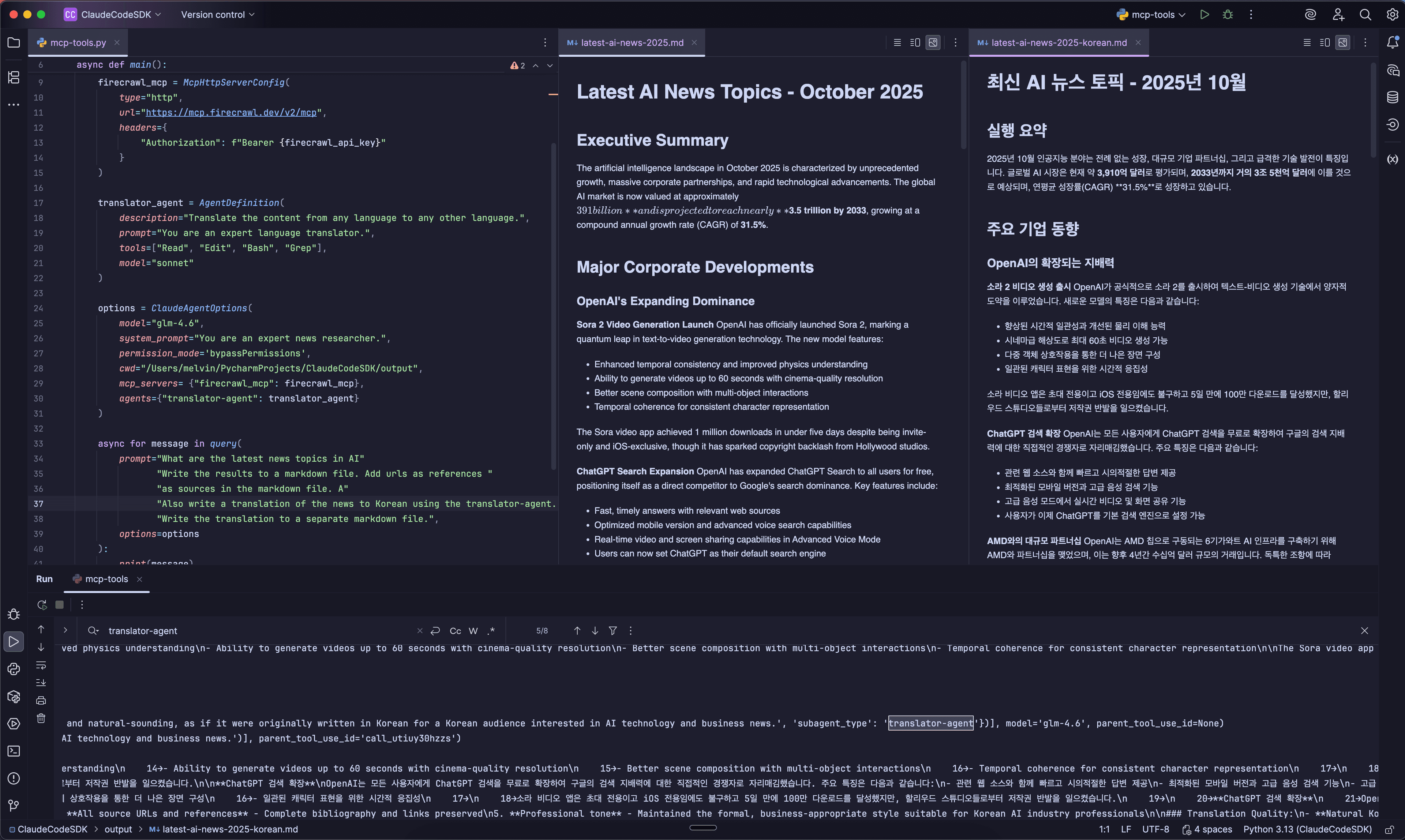Clear console output with trash icon
This screenshot has height=840, width=1405.
pos(41,718)
